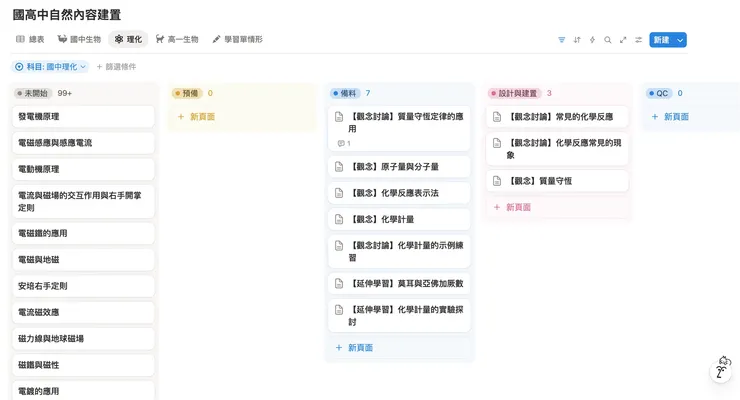Add 新頁面 in the 預備 column
This screenshot has width=740, height=400.
point(196,117)
